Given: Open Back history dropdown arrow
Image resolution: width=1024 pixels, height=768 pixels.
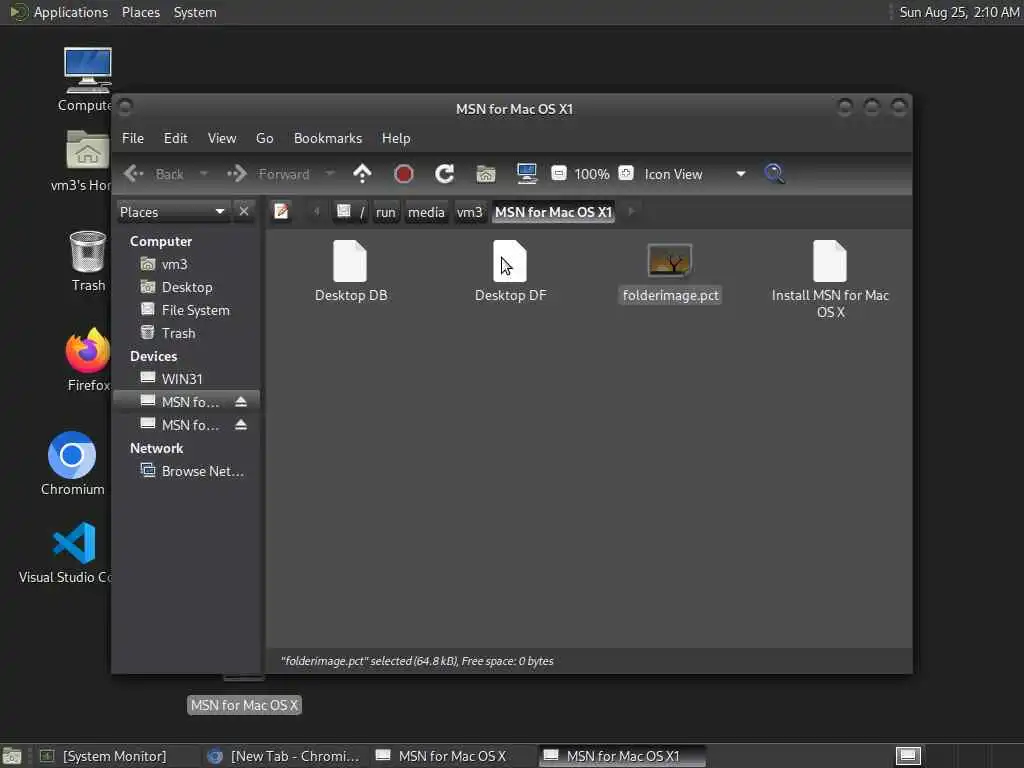Looking at the screenshot, I should [x=204, y=174].
